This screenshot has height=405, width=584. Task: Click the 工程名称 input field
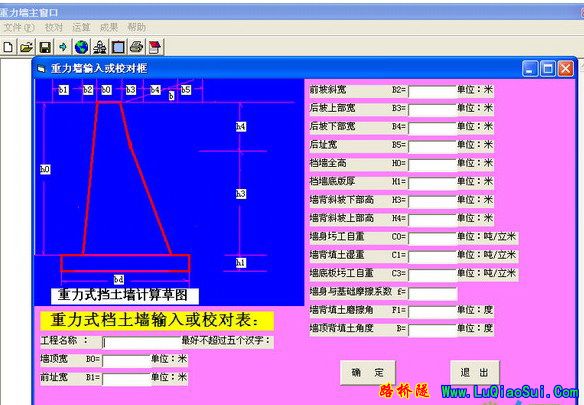142,342
